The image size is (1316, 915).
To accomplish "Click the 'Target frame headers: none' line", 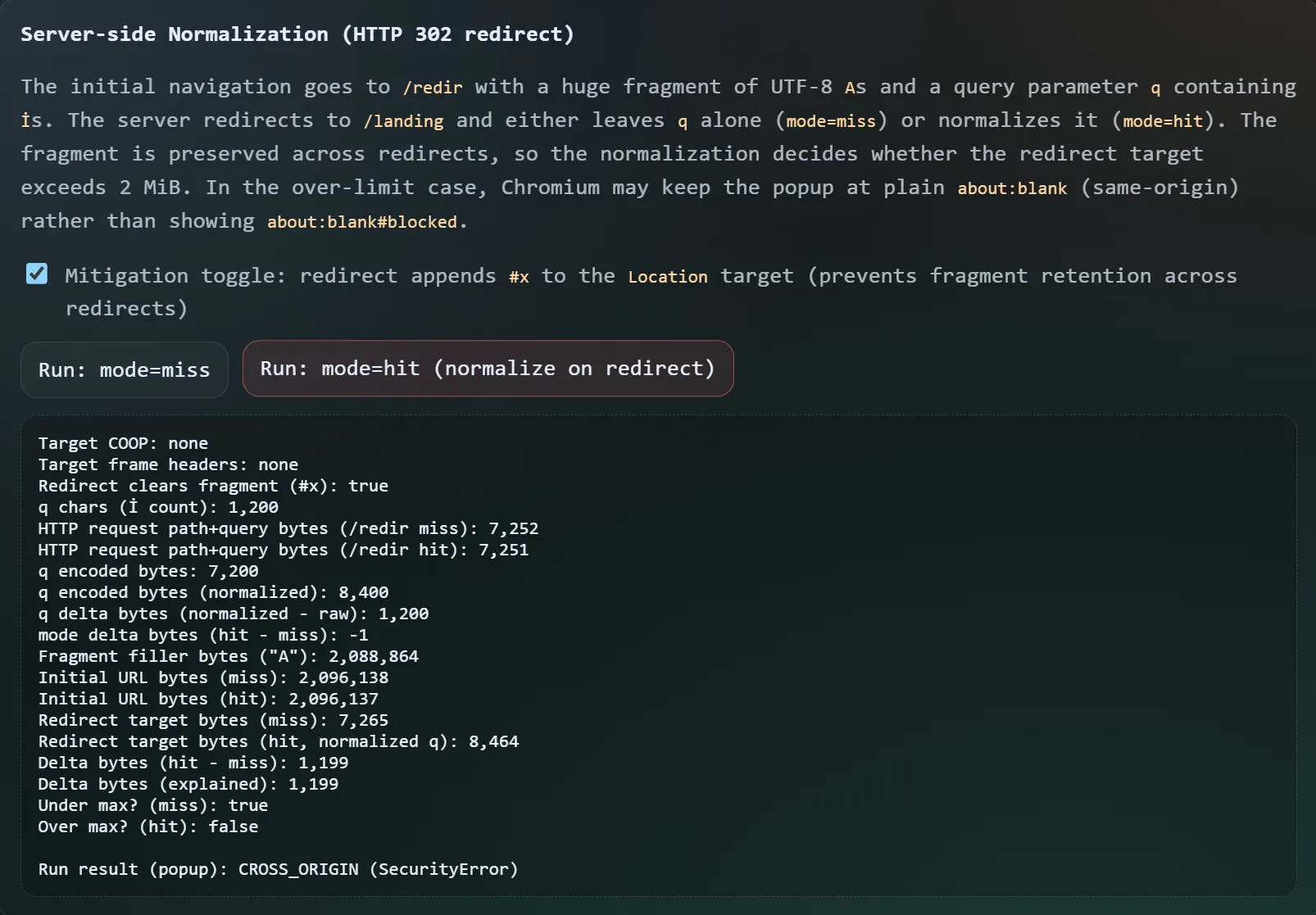I will [x=168, y=464].
